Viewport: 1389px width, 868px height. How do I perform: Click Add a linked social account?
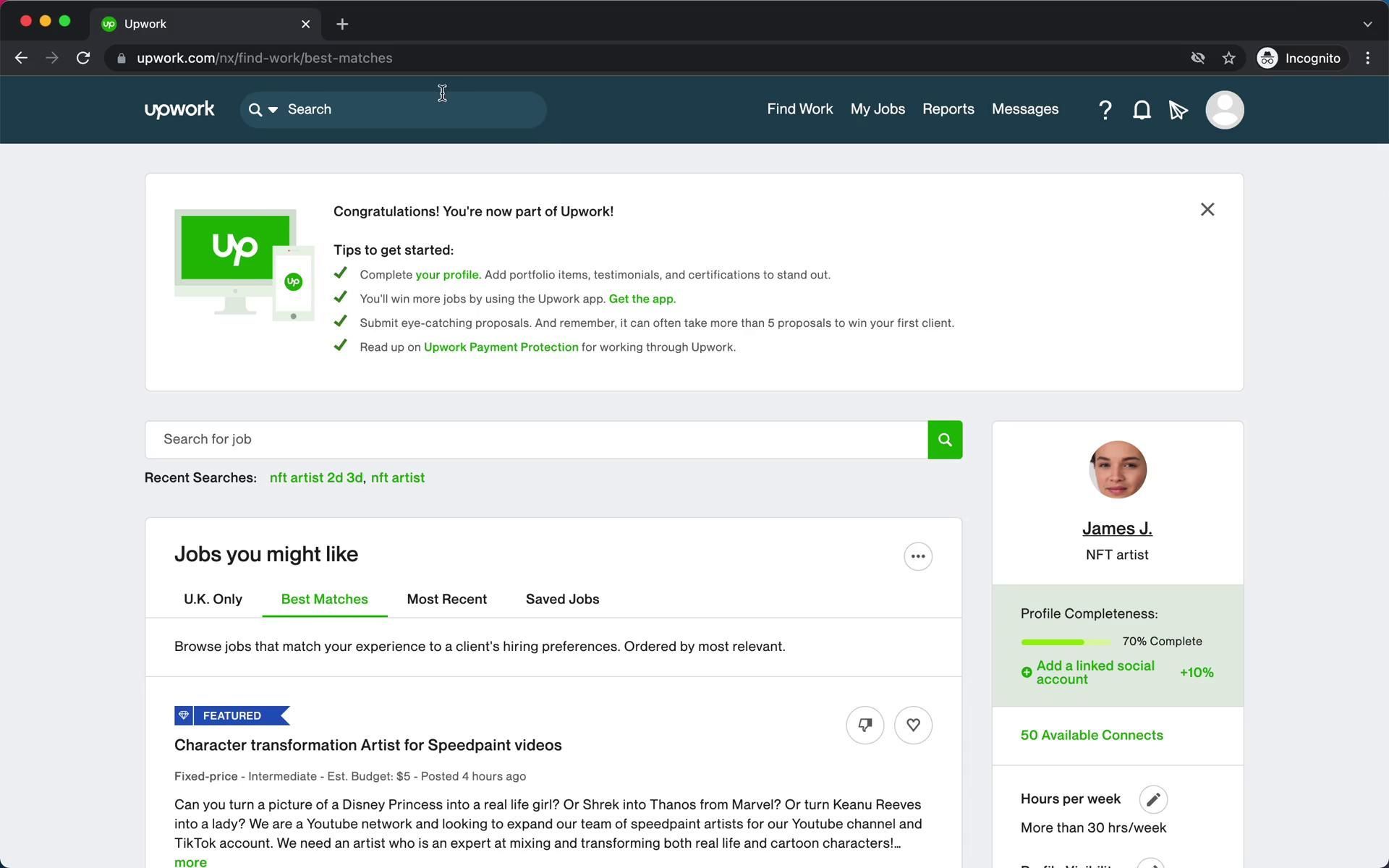pos(1095,672)
